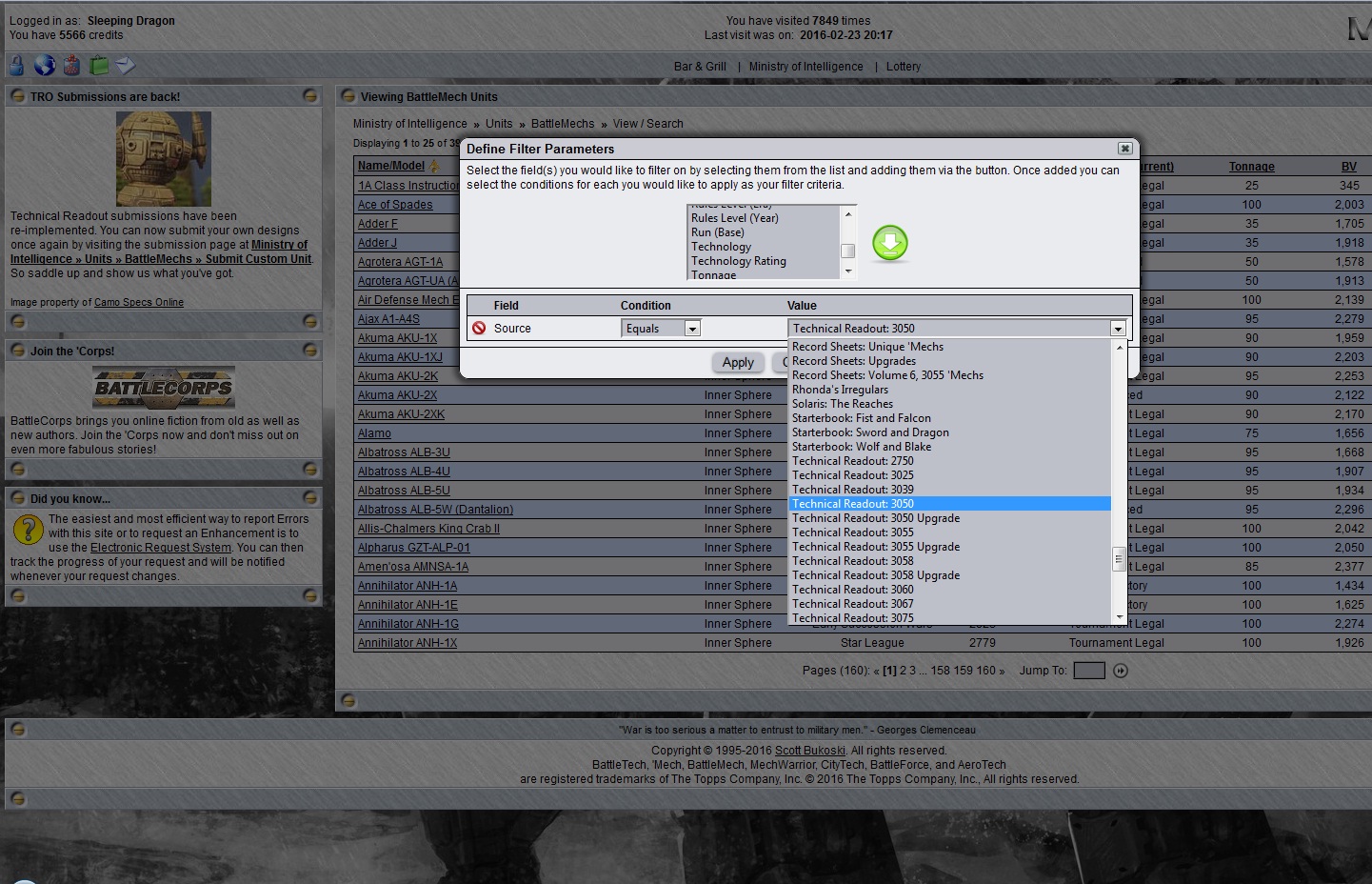Pick Record Sheets: Upgrades in dropdown list
Image resolution: width=1372 pixels, height=884 pixels.
(853, 361)
